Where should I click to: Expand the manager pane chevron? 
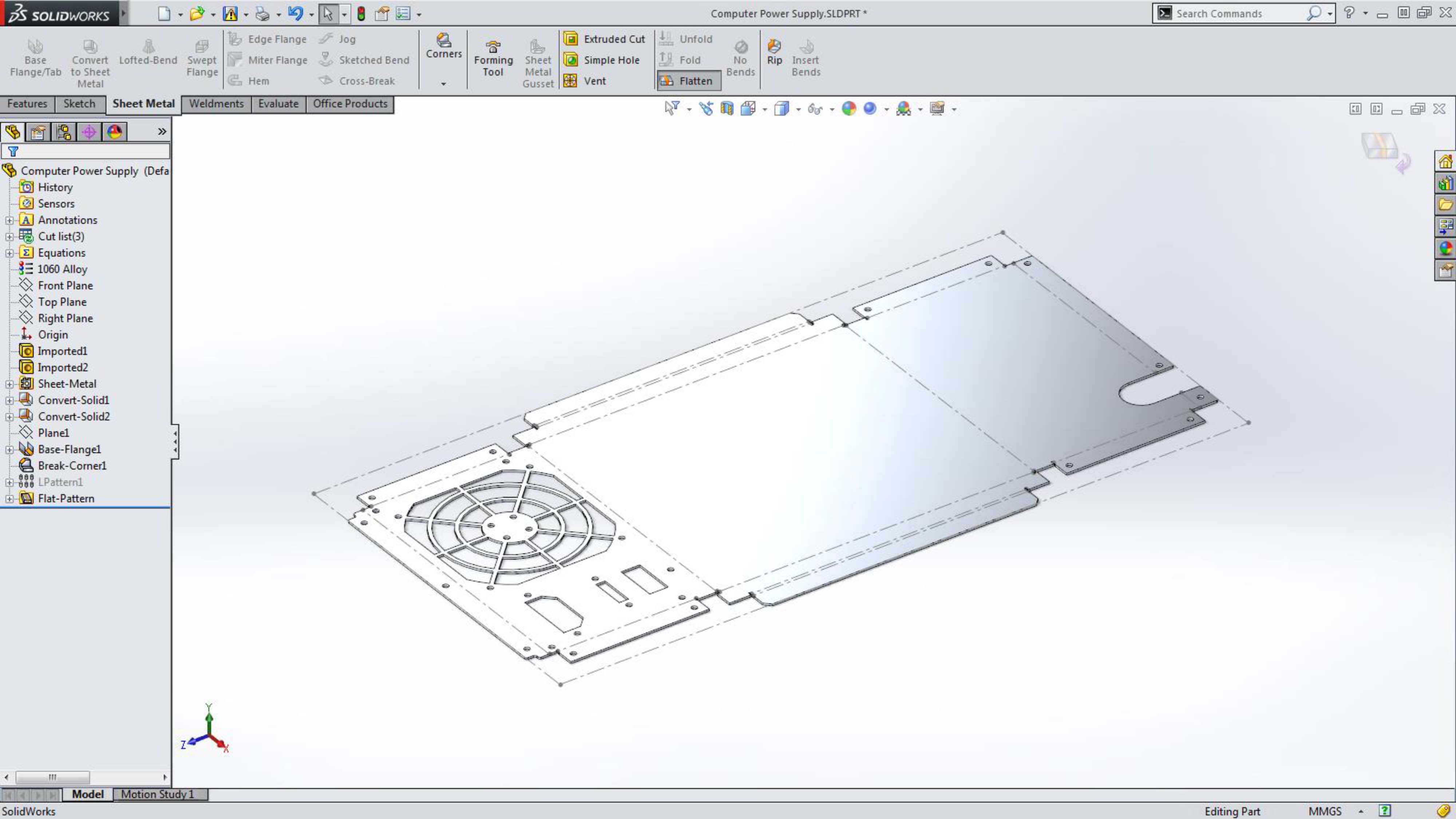162,132
